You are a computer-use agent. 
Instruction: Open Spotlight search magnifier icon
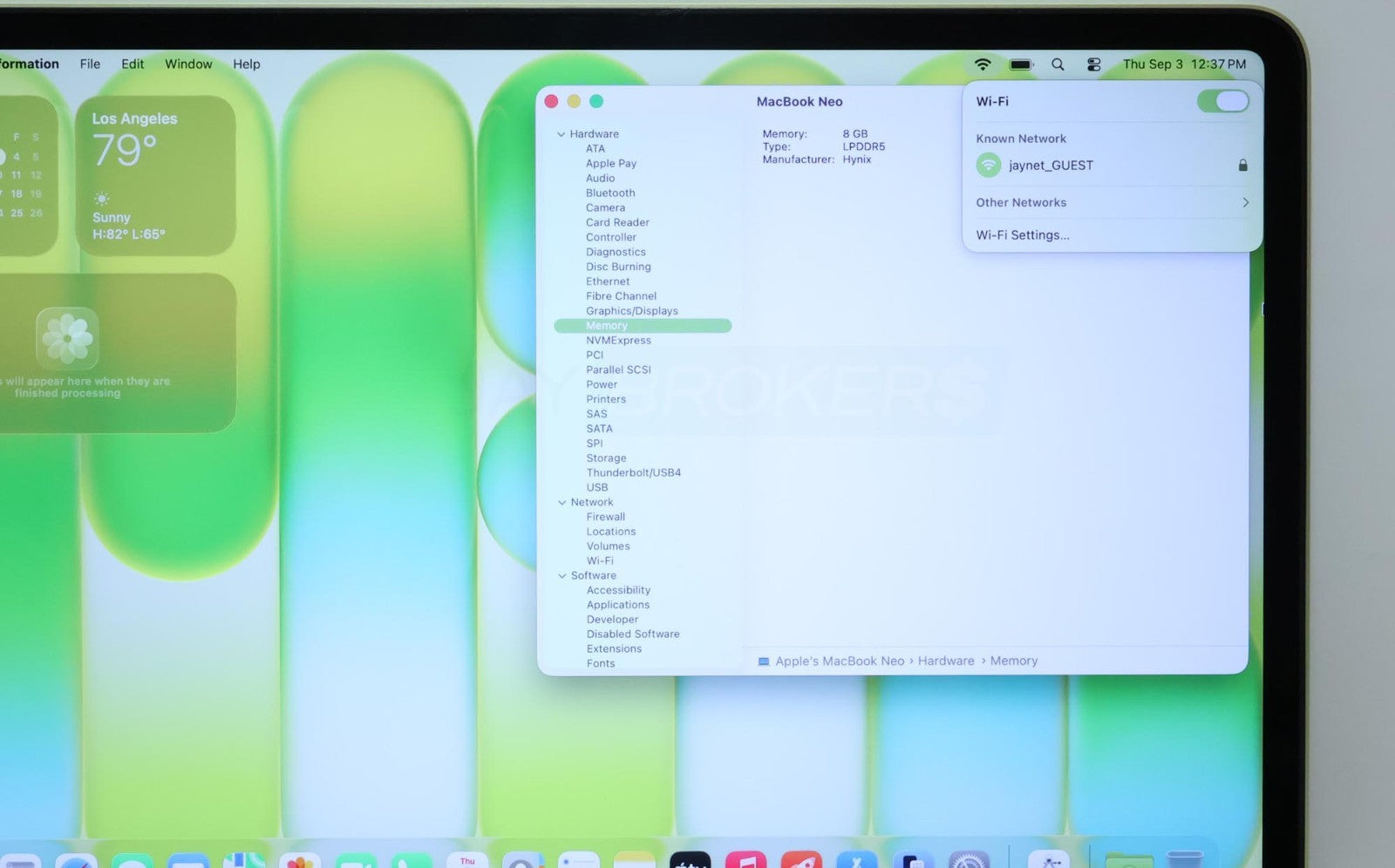(x=1058, y=64)
